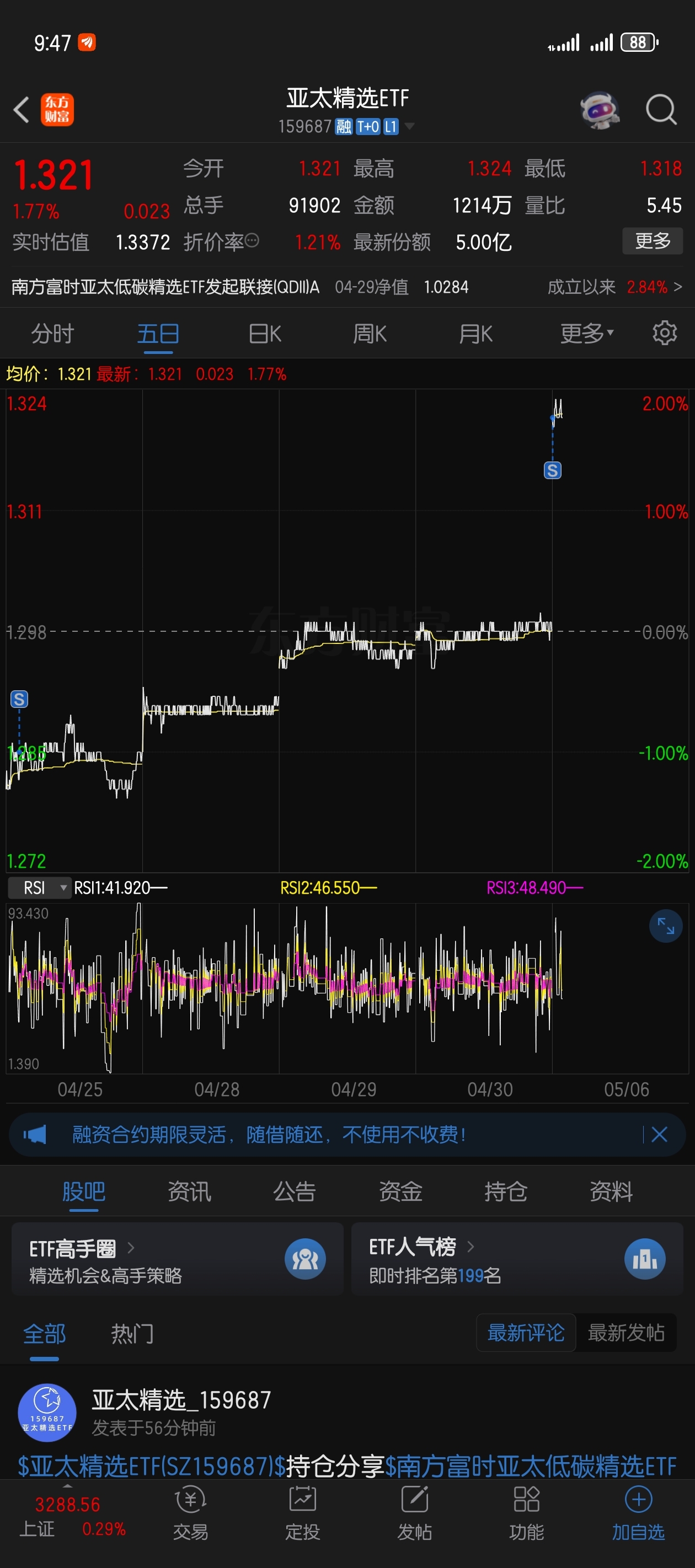This screenshot has height=1568, width=695.
Task: Open 公告 announcements tab
Action: pos(295,1191)
